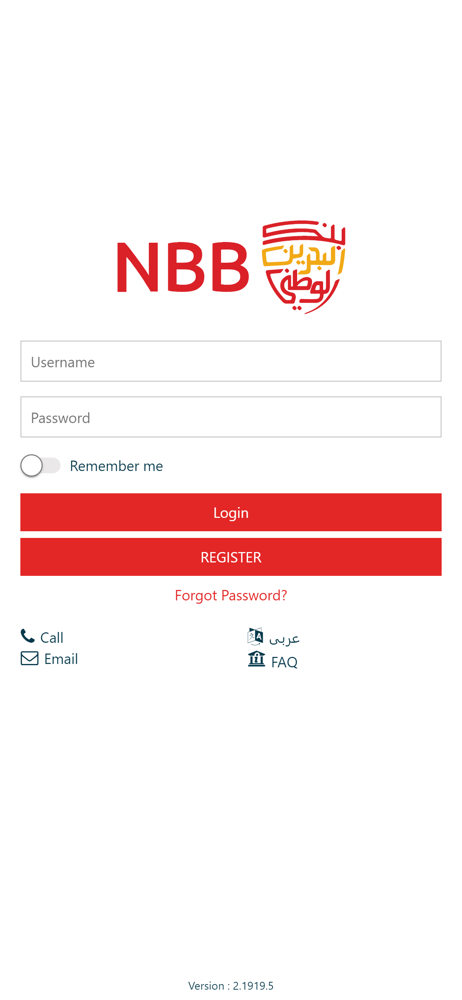This screenshot has height=1000, width=462.
Task: Click the Version 2.1919.5 label
Action: tap(231, 985)
